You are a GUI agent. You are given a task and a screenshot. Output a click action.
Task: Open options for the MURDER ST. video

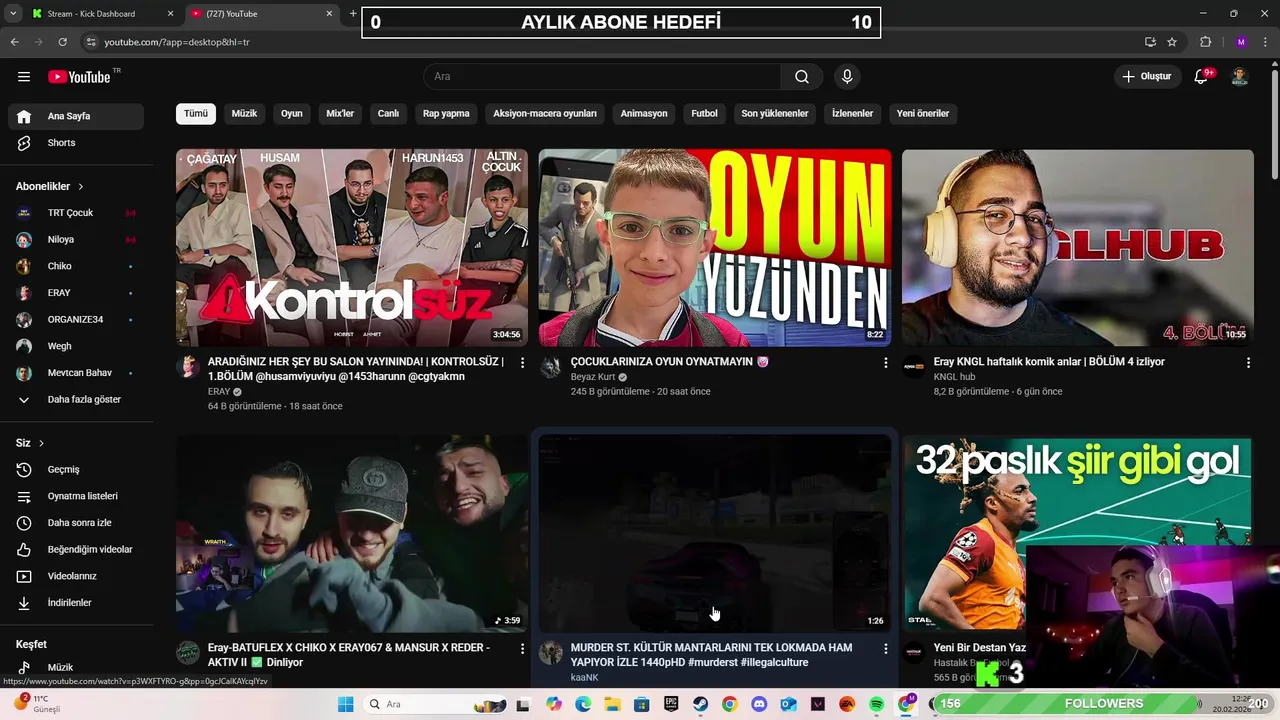(885, 649)
